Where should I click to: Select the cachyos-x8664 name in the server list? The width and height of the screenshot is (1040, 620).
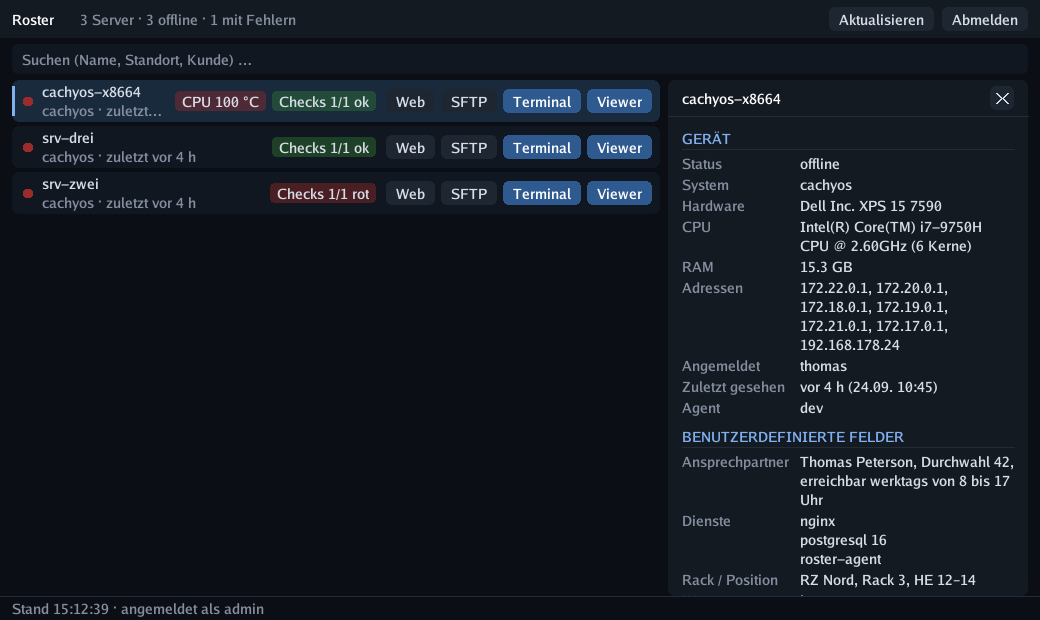pyautogui.click(x=92, y=92)
